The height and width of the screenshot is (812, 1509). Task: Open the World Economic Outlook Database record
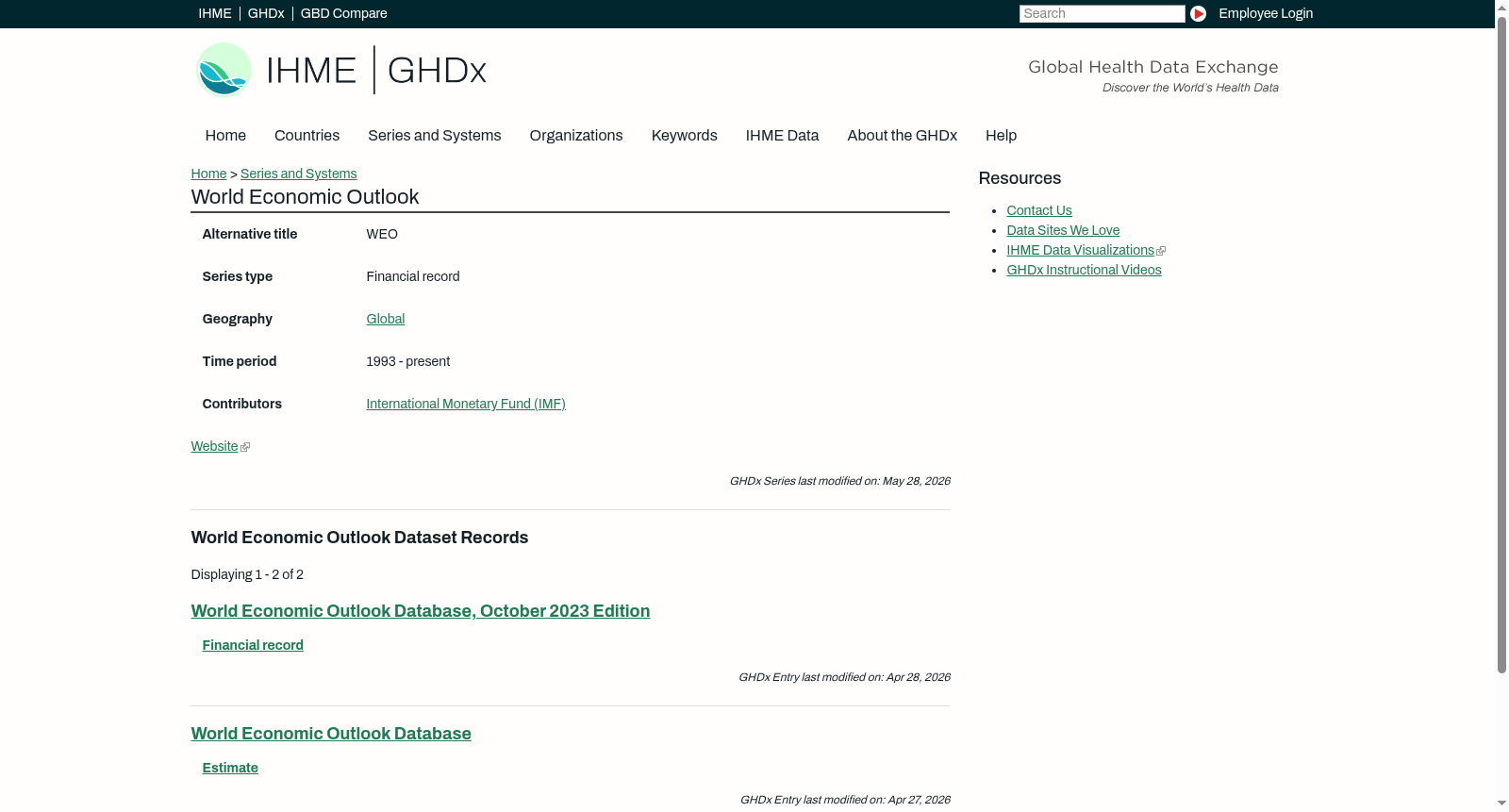[x=331, y=734]
